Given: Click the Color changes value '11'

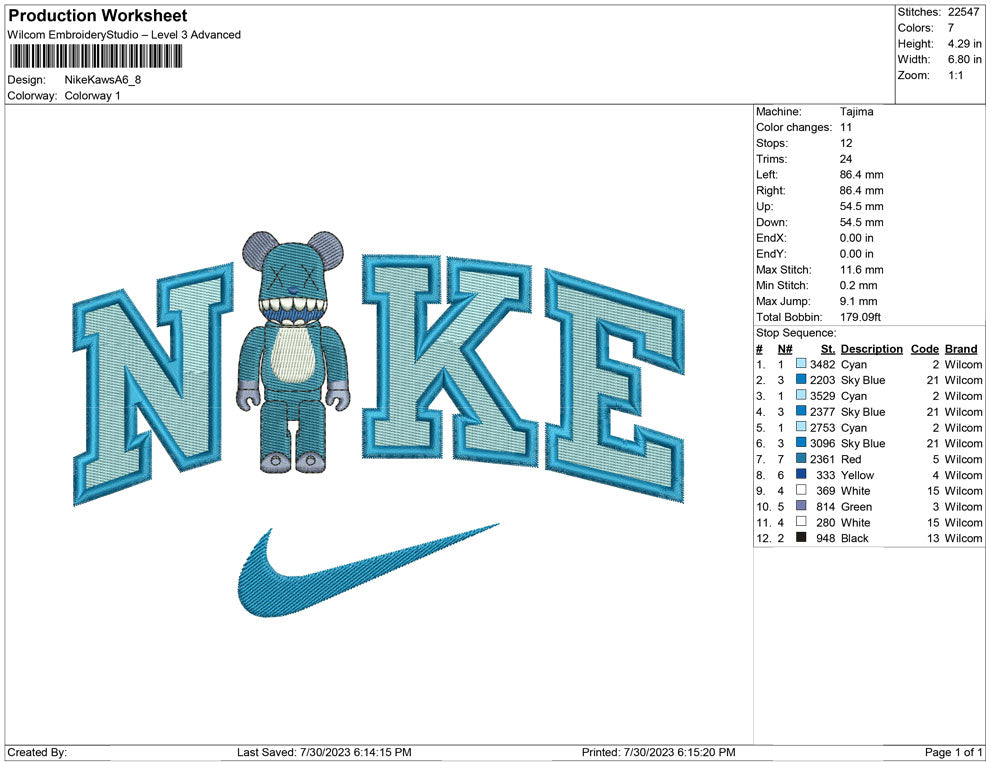Looking at the screenshot, I should (846, 128).
